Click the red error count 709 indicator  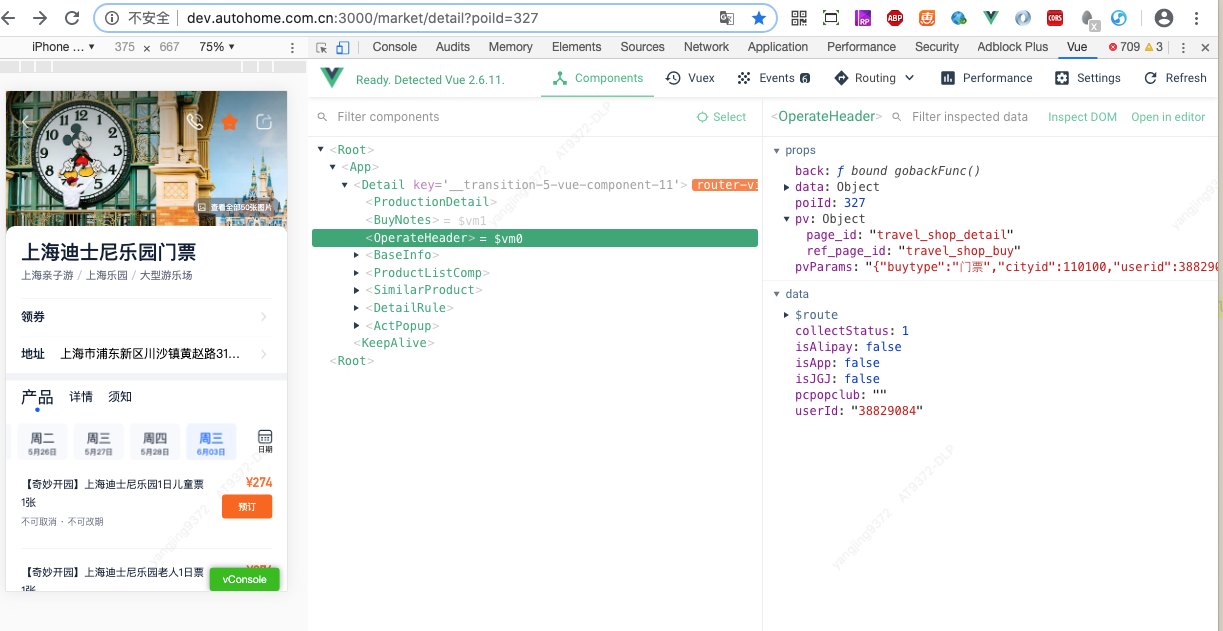[1125, 47]
